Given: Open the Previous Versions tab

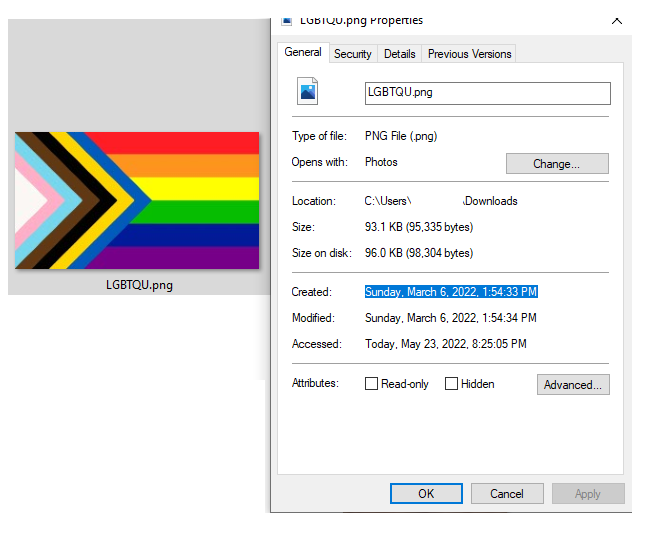Looking at the screenshot, I should point(469,54).
